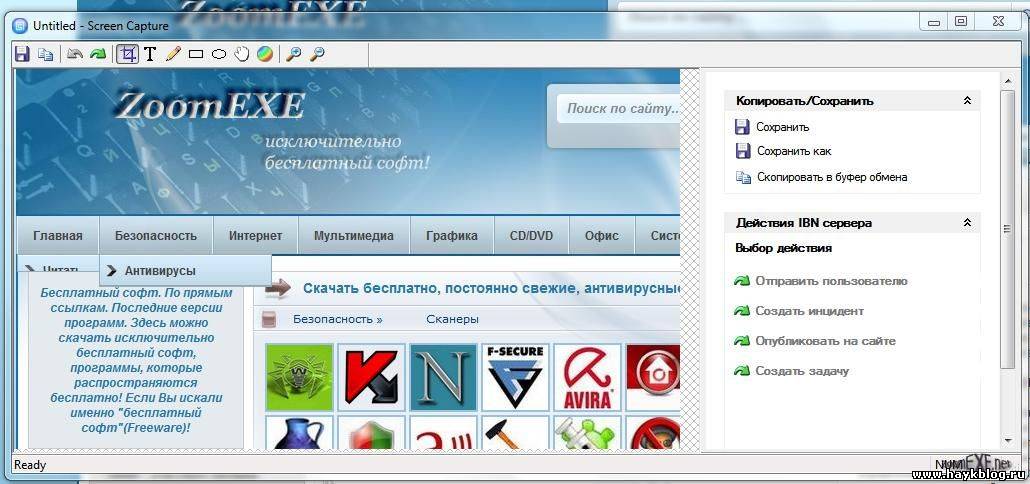Click floppy icon beside Сохранить как
Screen dimensions: 1030x484
pos(742,151)
